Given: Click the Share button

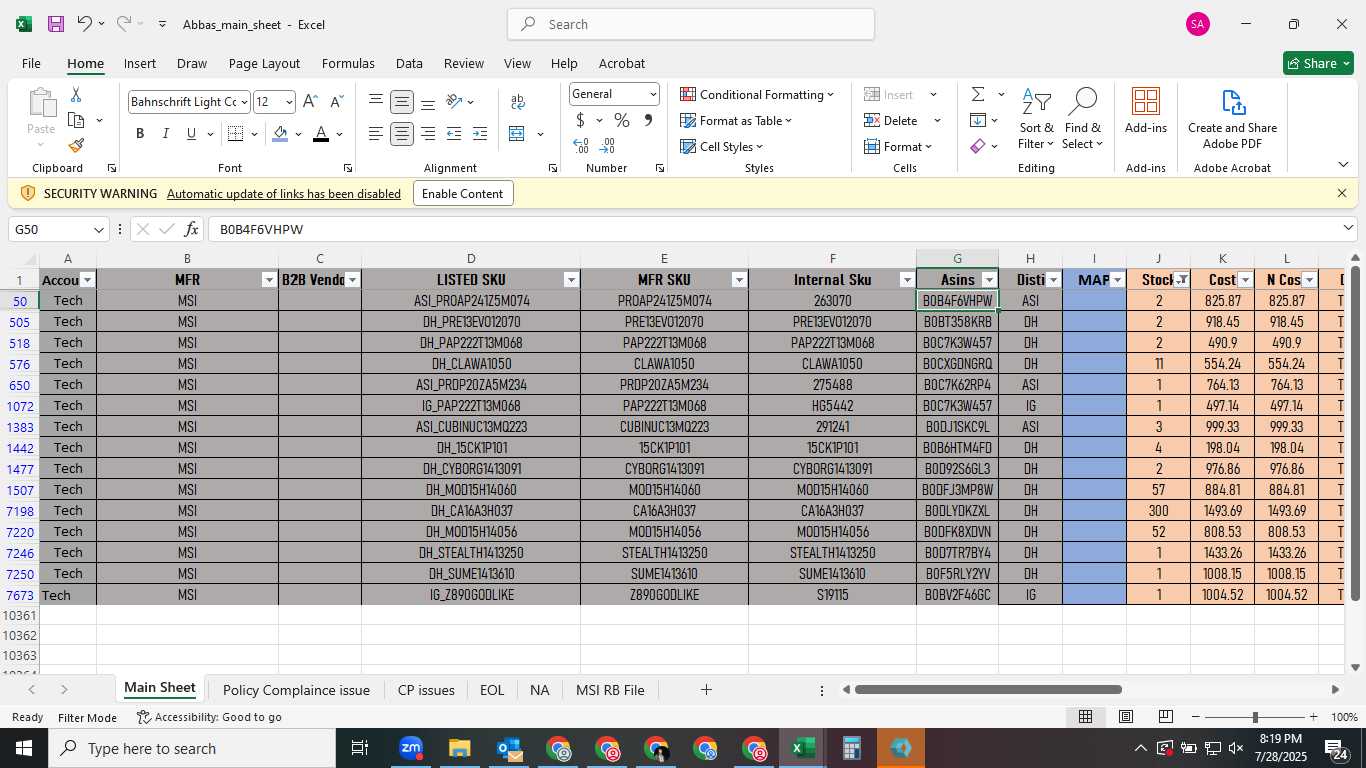Looking at the screenshot, I should [x=1318, y=63].
